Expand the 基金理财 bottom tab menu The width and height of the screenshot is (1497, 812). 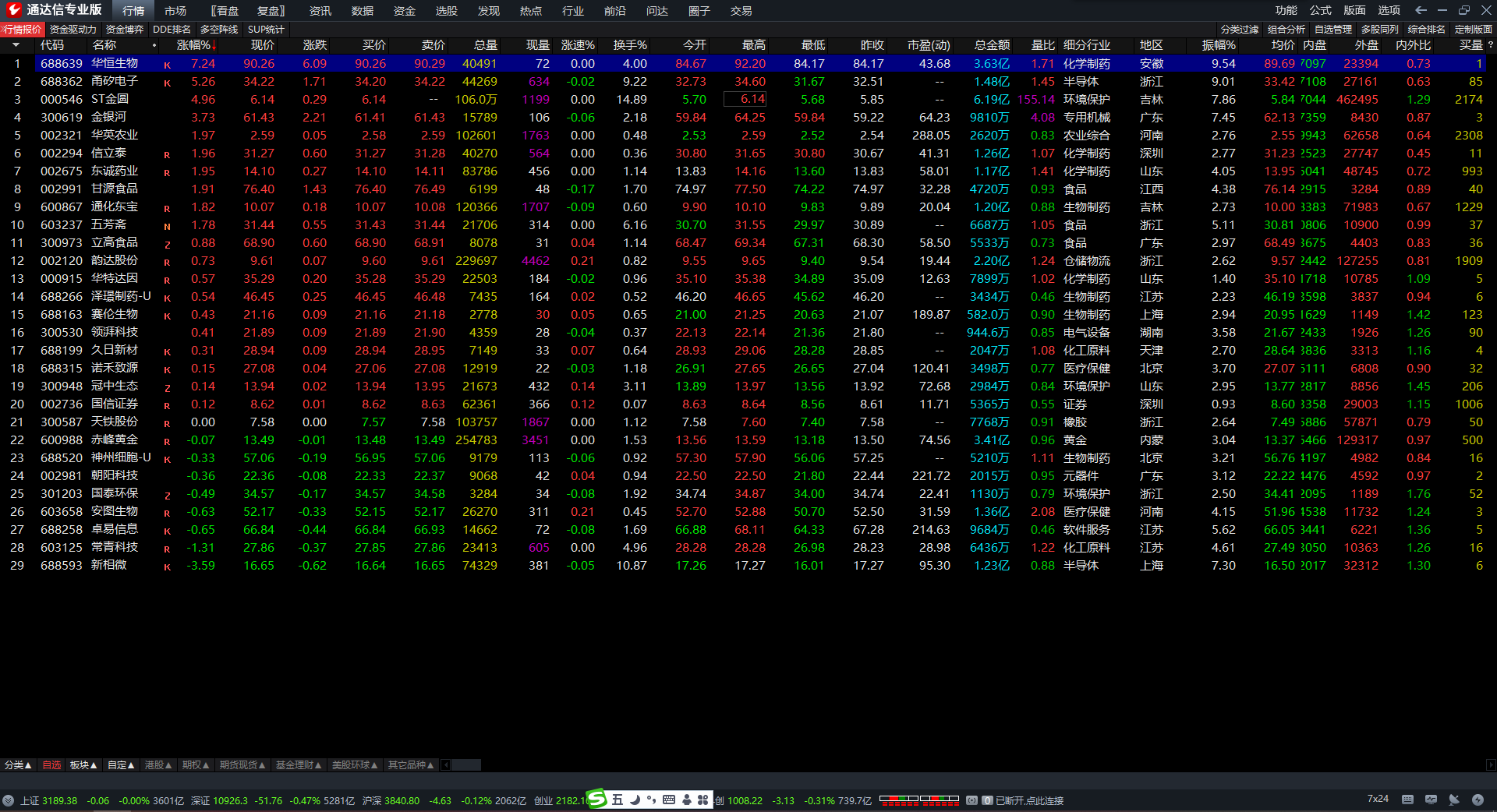pyautogui.click(x=299, y=765)
